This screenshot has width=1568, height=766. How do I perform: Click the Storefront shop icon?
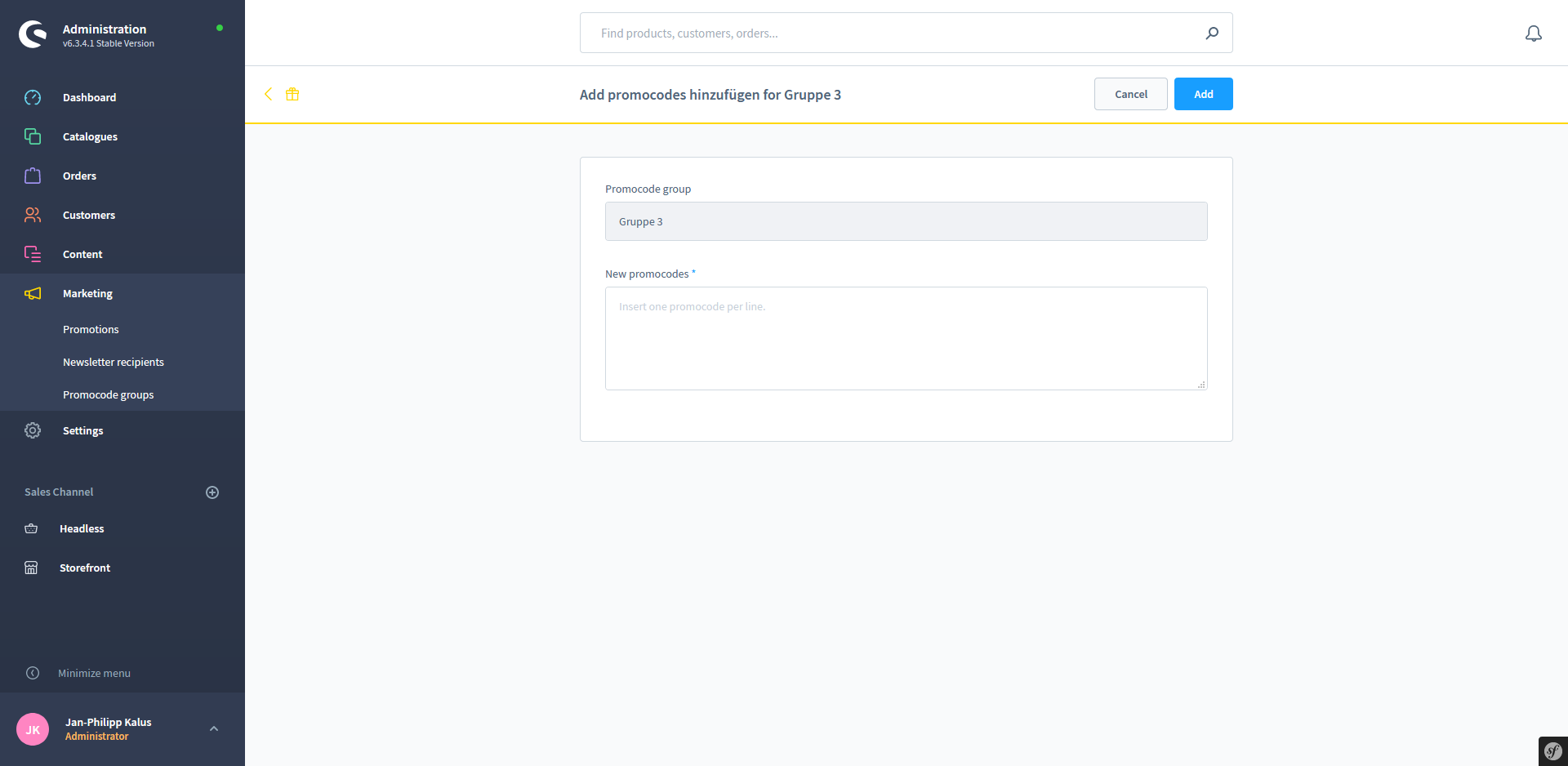click(31, 568)
